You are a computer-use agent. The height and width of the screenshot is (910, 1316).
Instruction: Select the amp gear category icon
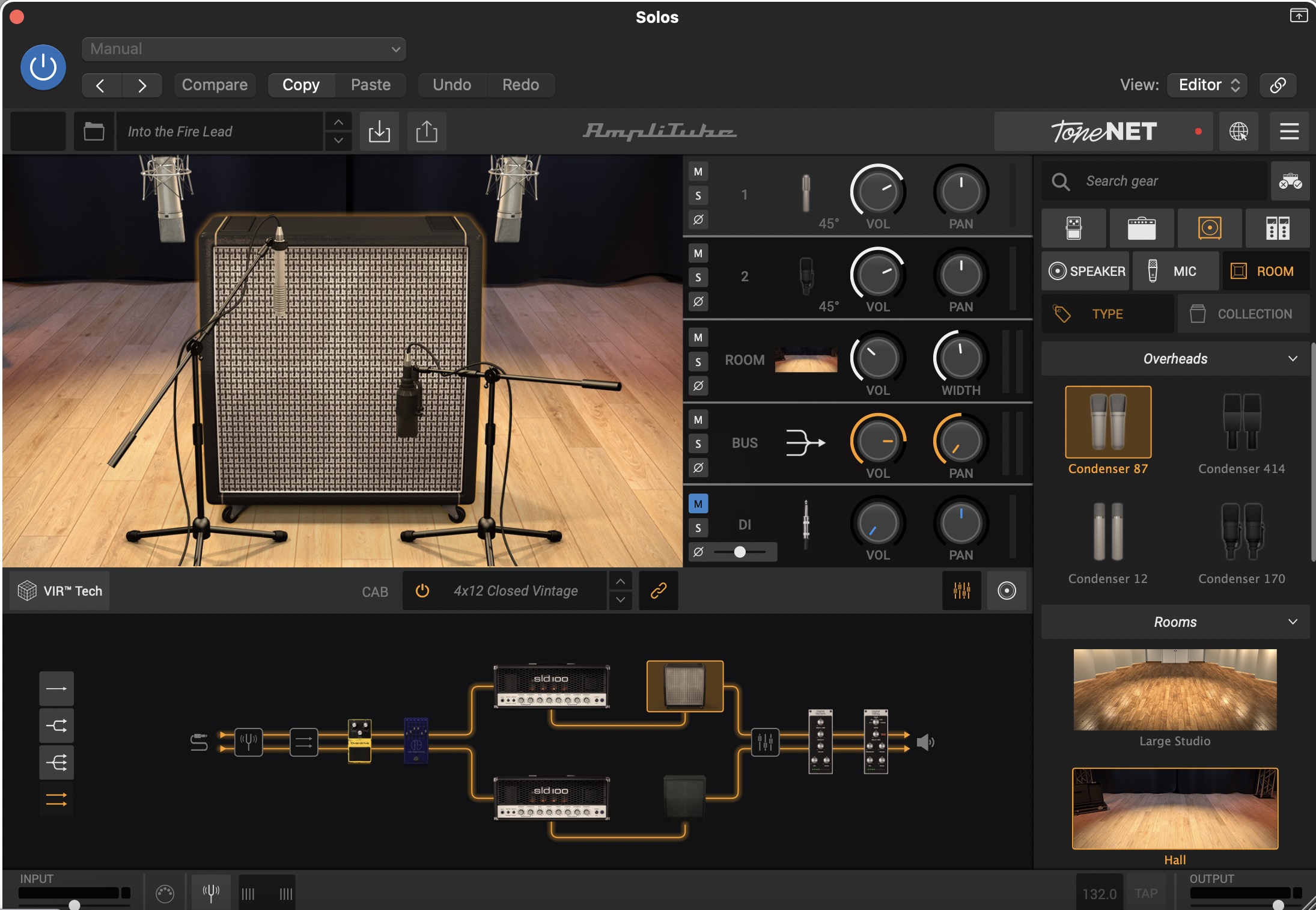pyautogui.click(x=1142, y=228)
